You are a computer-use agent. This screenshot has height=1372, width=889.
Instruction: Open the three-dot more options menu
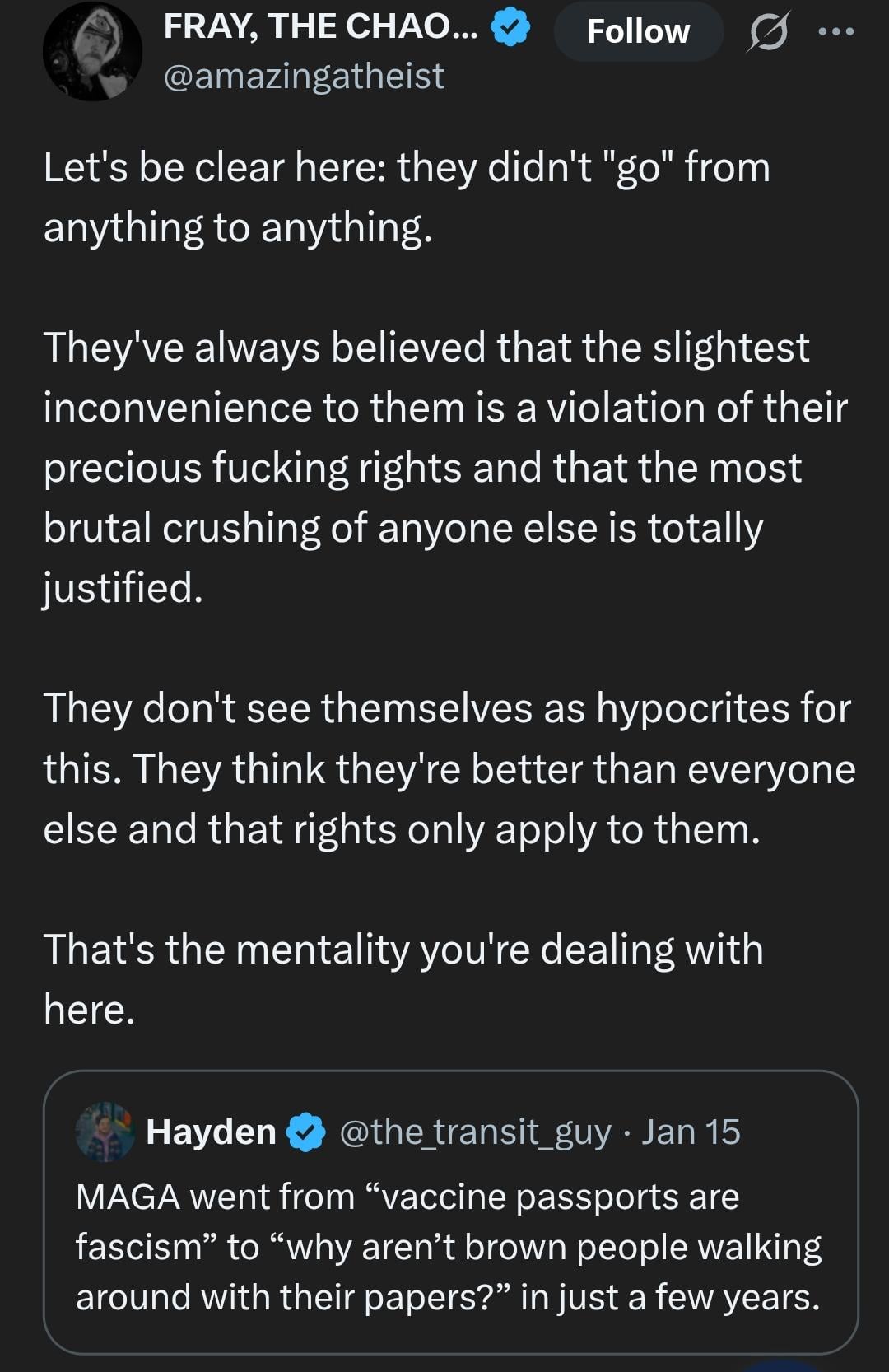click(836, 32)
